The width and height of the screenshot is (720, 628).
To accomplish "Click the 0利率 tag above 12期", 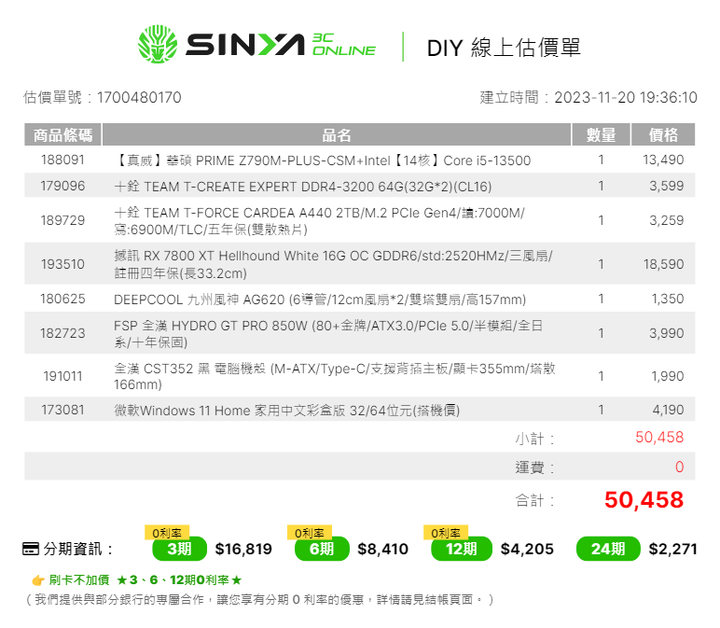I will (x=445, y=533).
